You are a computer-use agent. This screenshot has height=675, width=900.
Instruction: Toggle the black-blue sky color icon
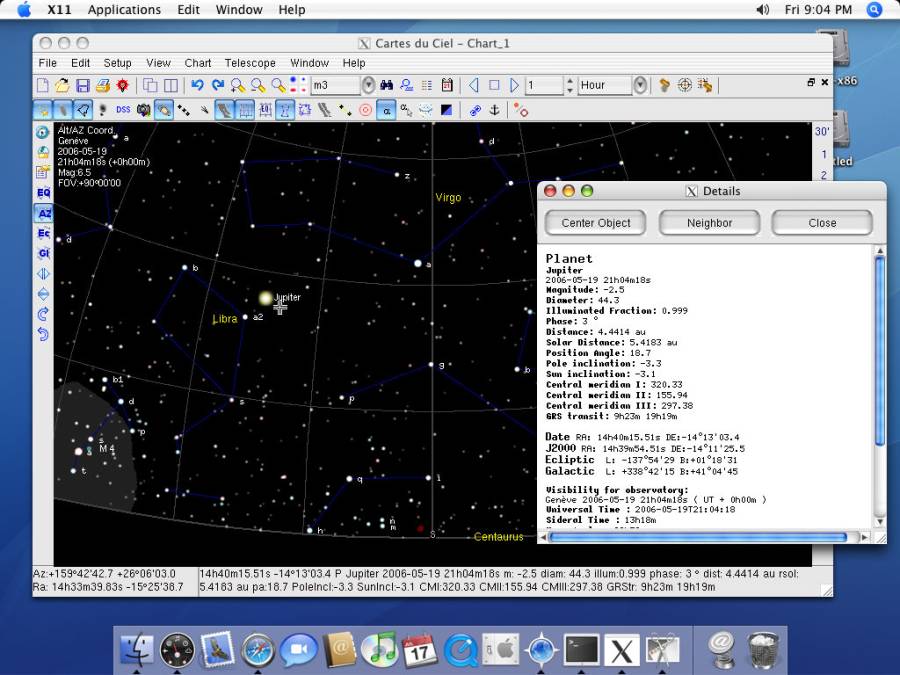tap(446, 110)
